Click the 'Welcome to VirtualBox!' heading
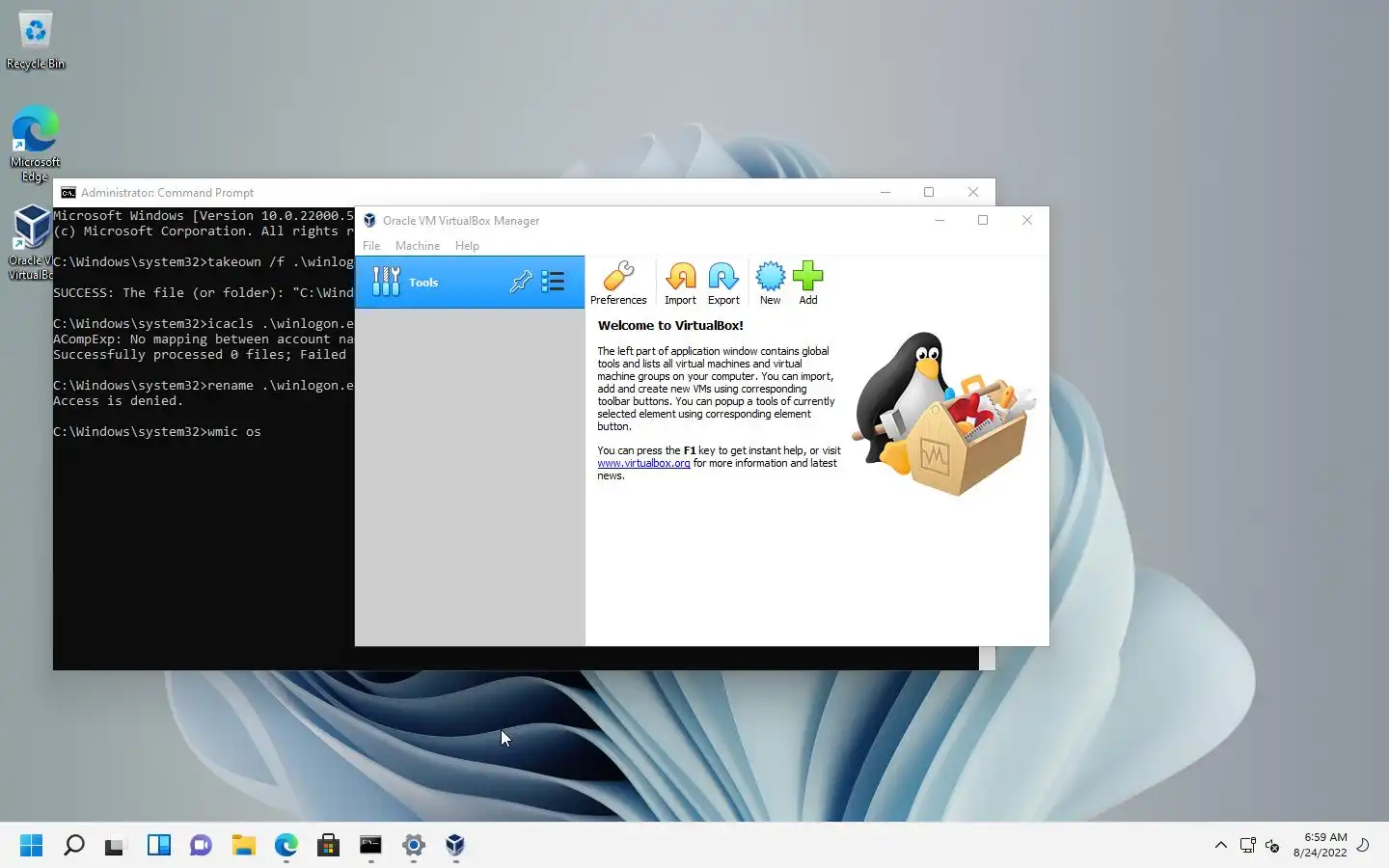The height and width of the screenshot is (868, 1389). click(670, 326)
